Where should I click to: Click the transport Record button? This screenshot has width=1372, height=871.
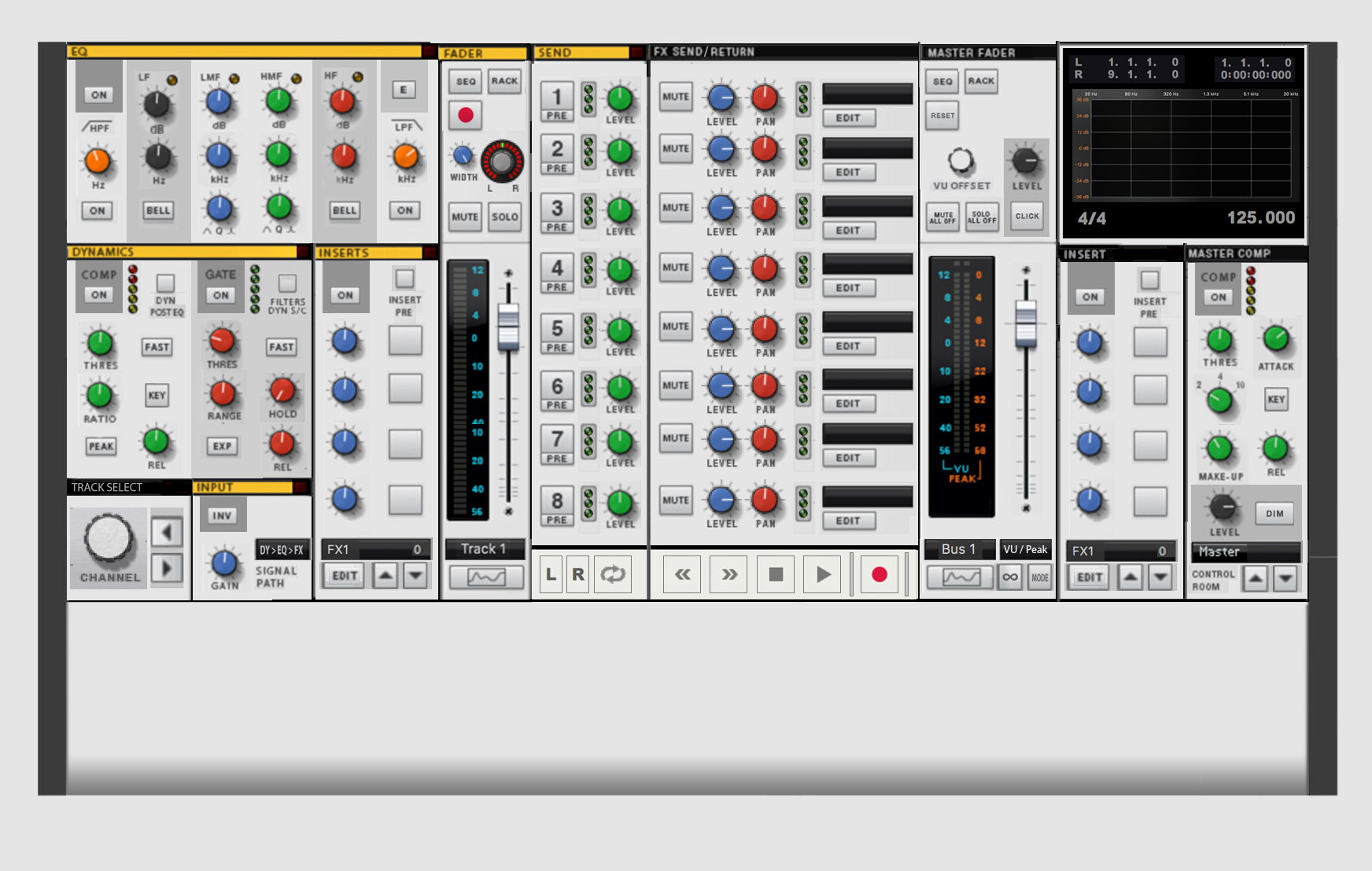(x=880, y=574)
